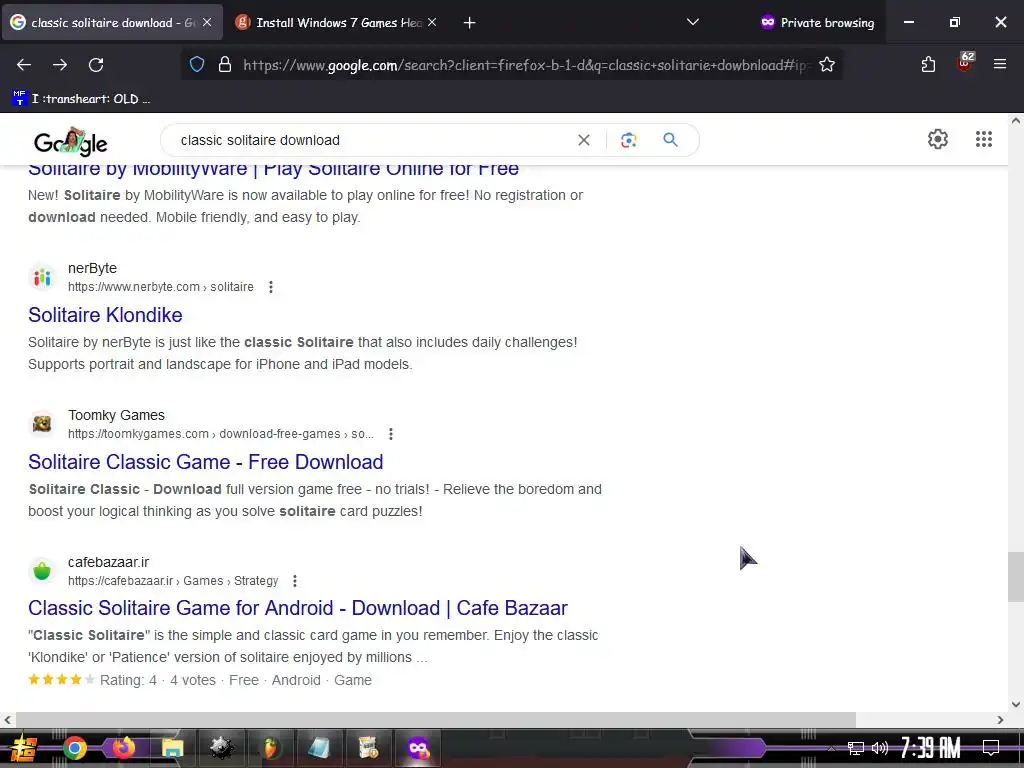Clear the Google search box
Viewport: 1024px width, 768px height.
tap(584, 140)
